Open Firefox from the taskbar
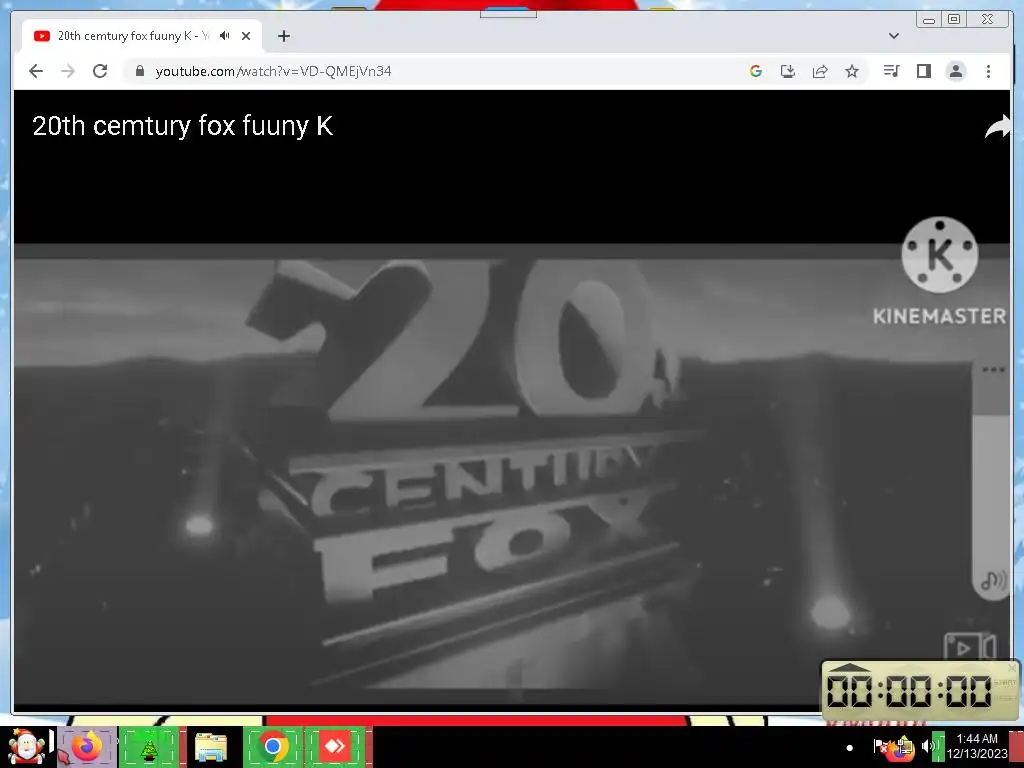The height and width of the screenshot is (768, 1024). pos(87,746)
